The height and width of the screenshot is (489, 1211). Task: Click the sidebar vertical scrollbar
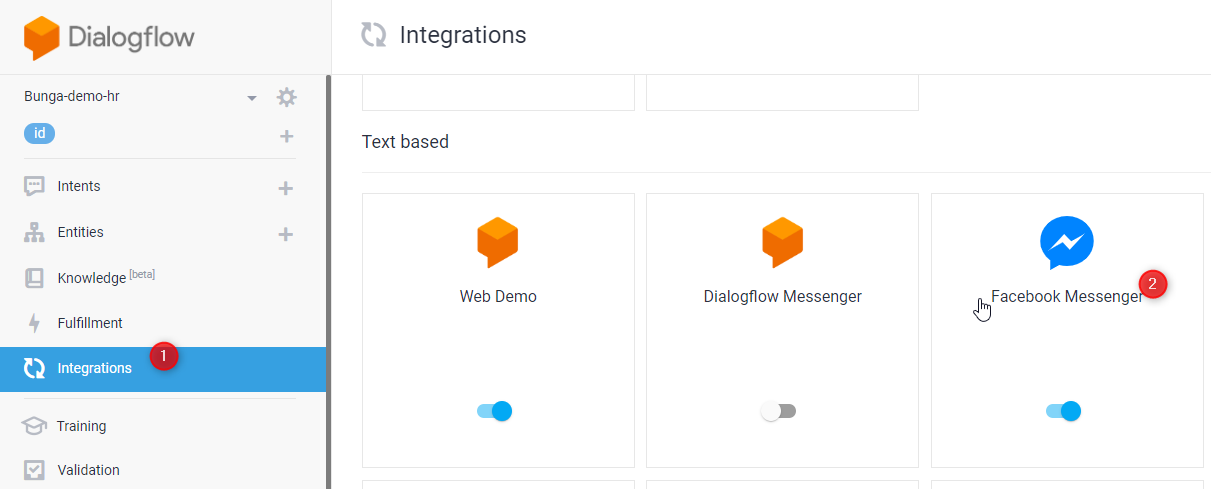(x=328, y=282)
